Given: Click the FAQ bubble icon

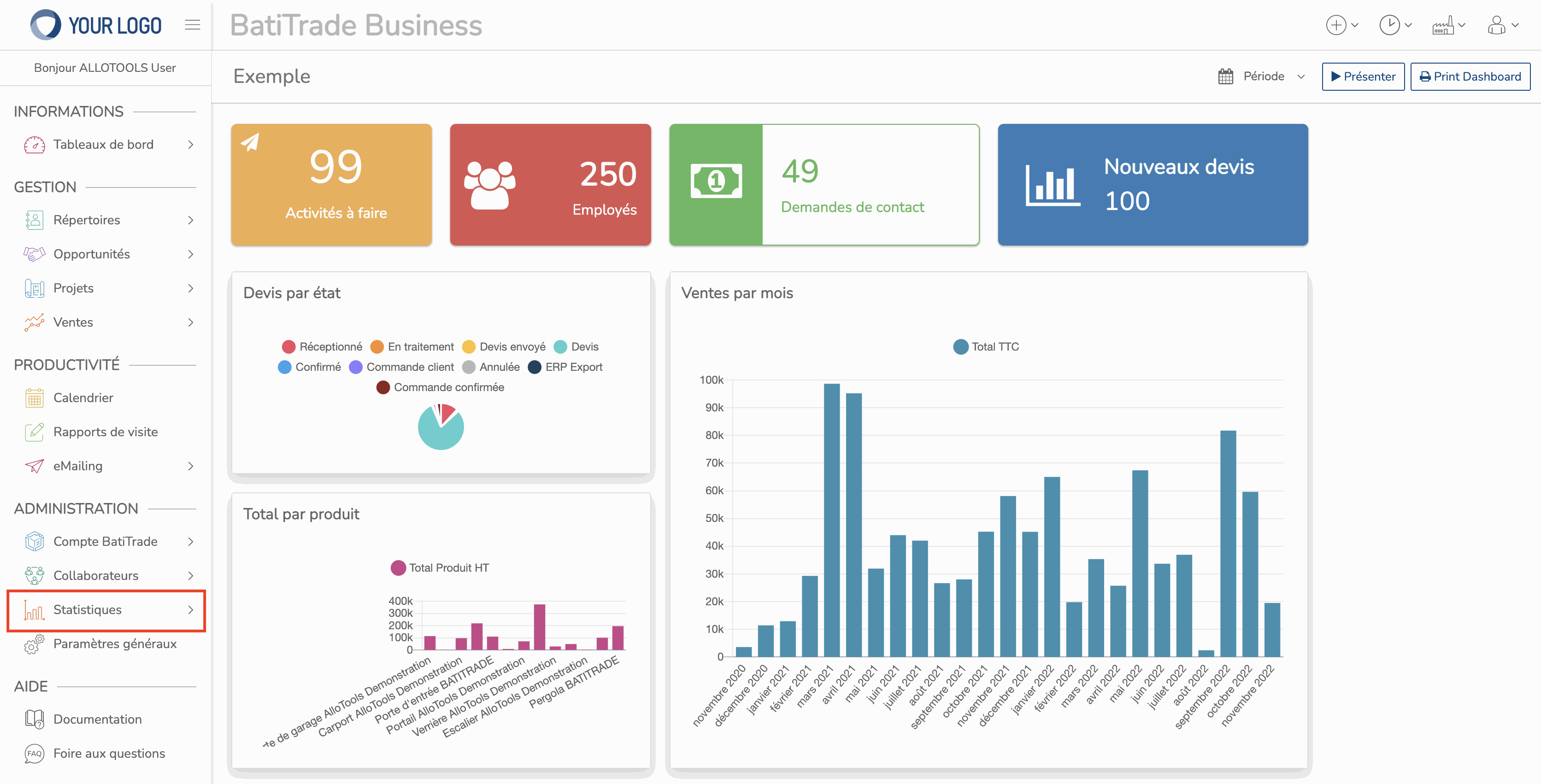Looking at the screenshot, I should [x=34, y=753].
